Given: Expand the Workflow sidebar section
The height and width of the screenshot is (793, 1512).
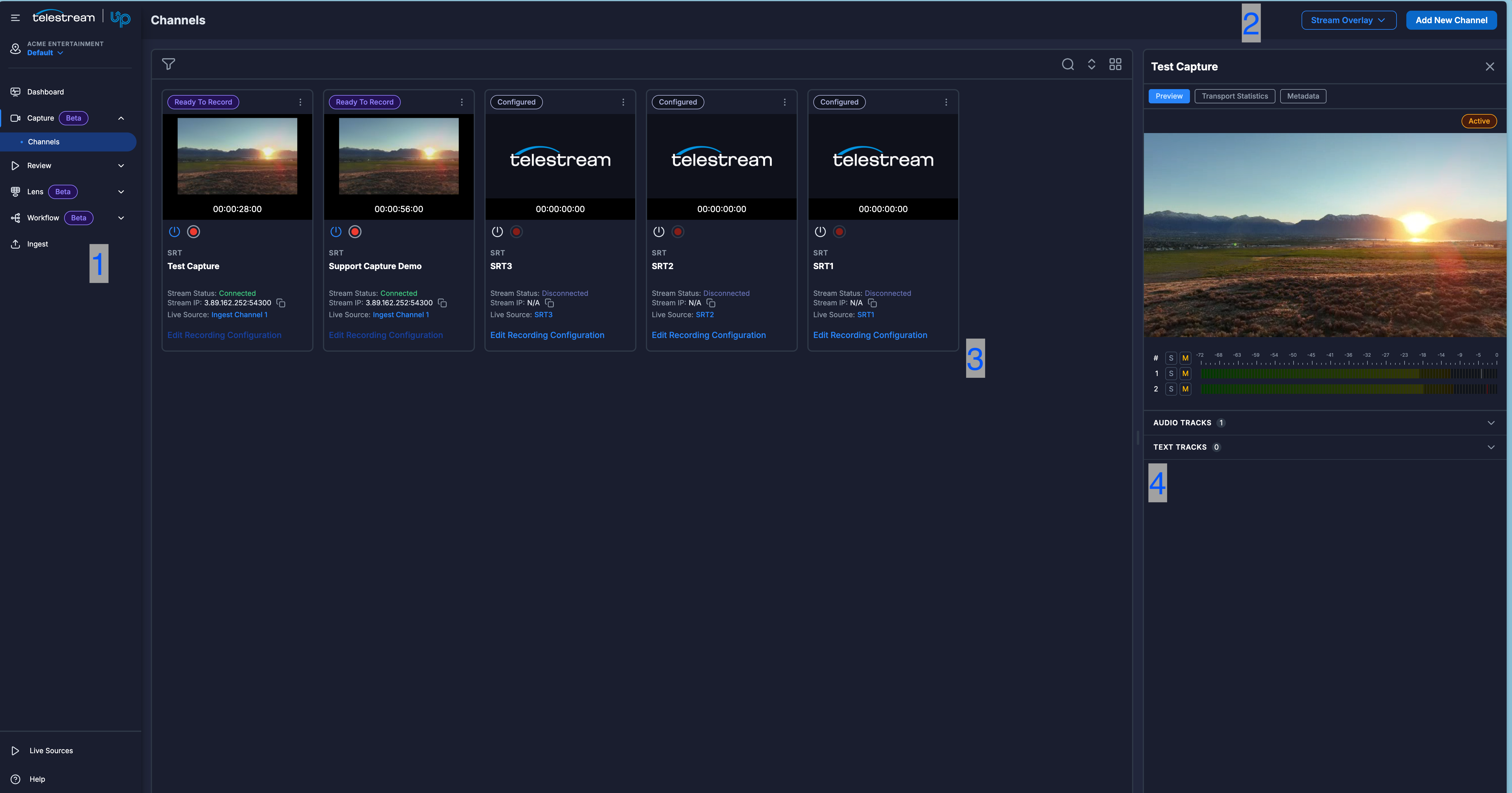Looking at the screenshot, I should (121, 218).
